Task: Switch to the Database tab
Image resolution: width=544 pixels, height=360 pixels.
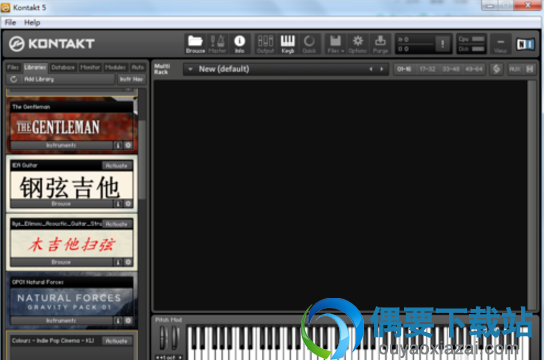Action: [63, 67]
